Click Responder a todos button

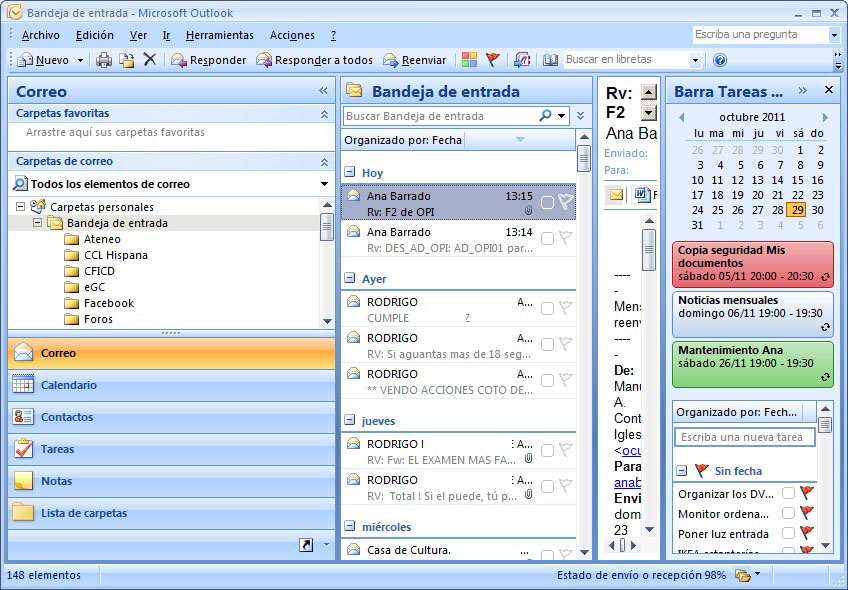[315, 60]
